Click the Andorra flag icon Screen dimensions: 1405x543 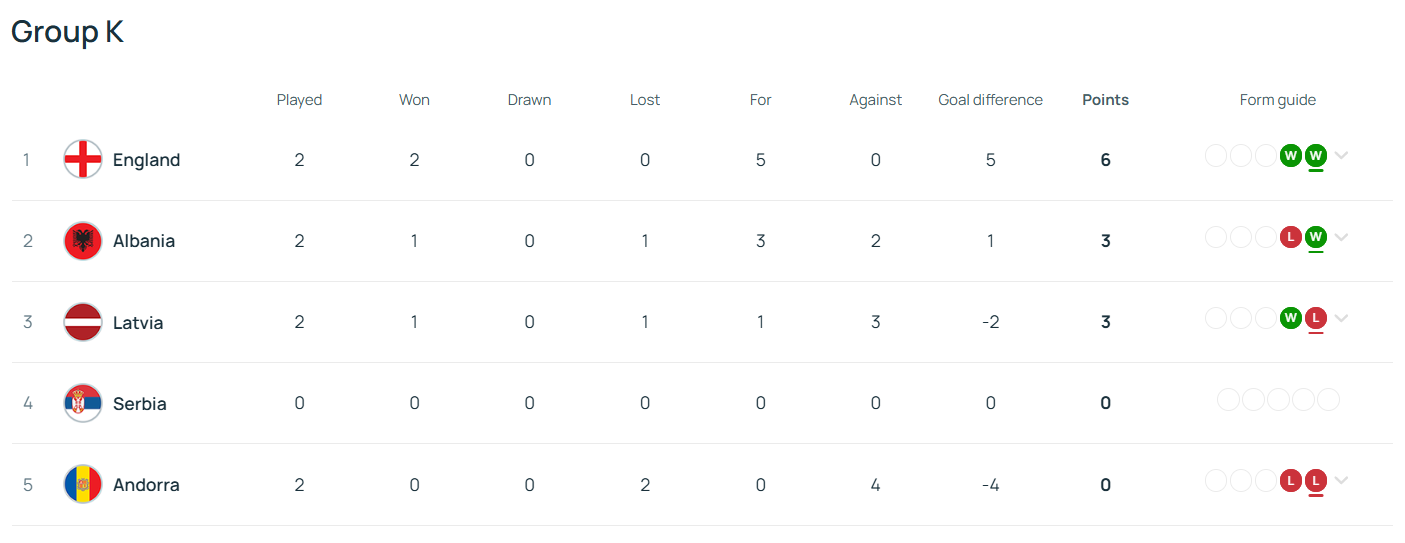click(x=82, y=484)
